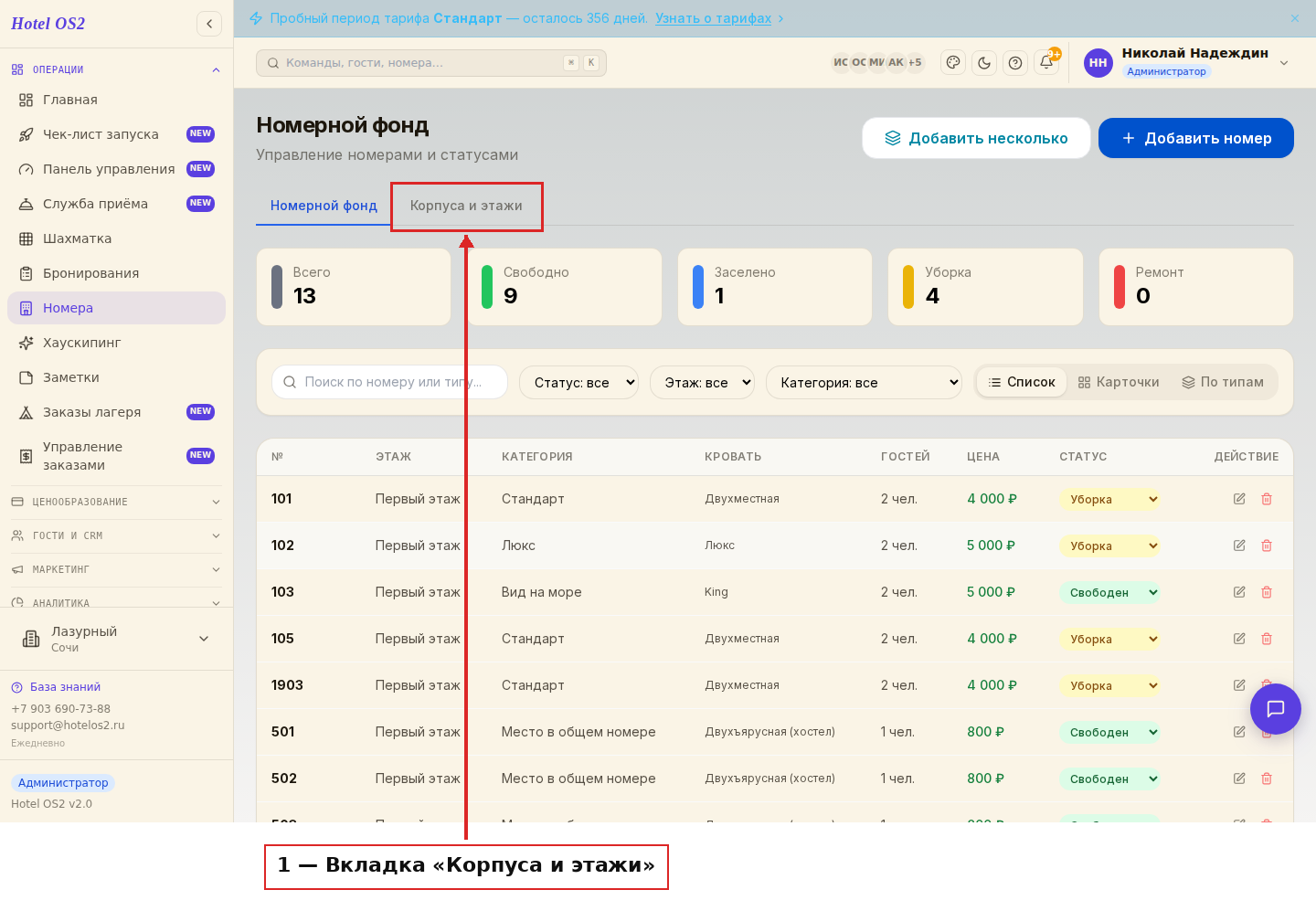Delete room 502 with trash icon
1316x911 pixels.
[x=1267, y=779]
